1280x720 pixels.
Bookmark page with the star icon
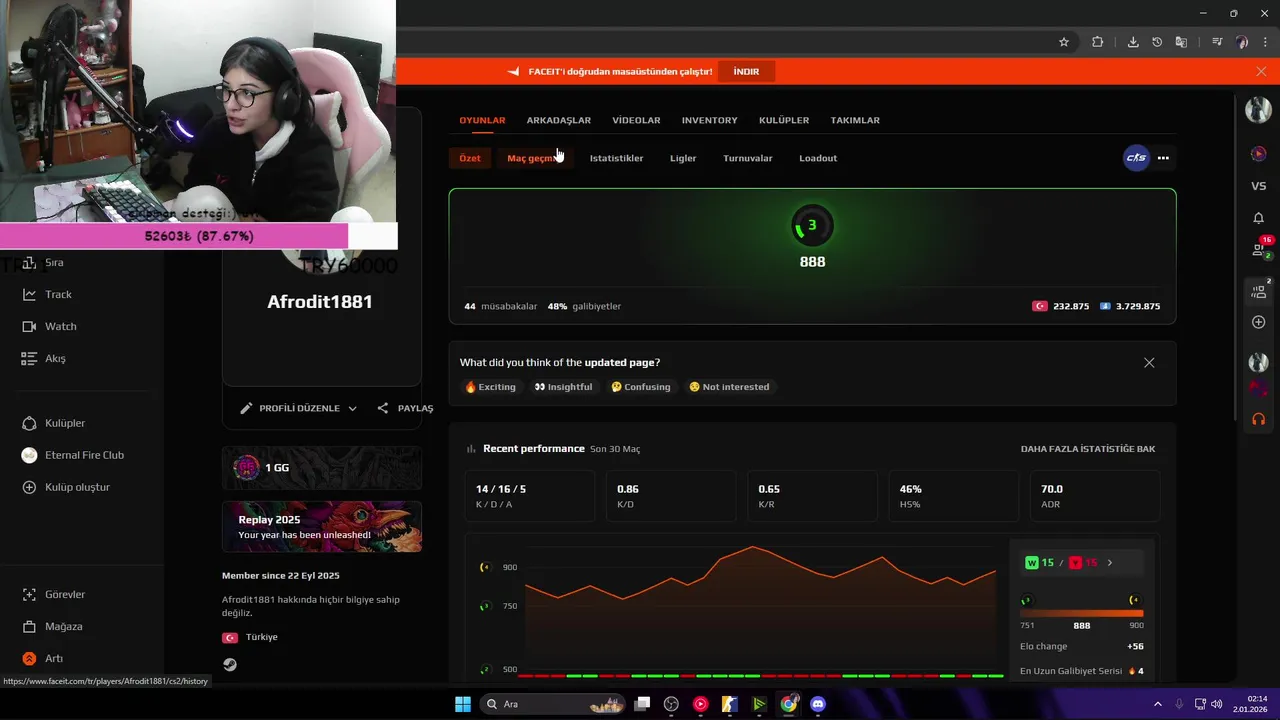[x=1064, y=42]
